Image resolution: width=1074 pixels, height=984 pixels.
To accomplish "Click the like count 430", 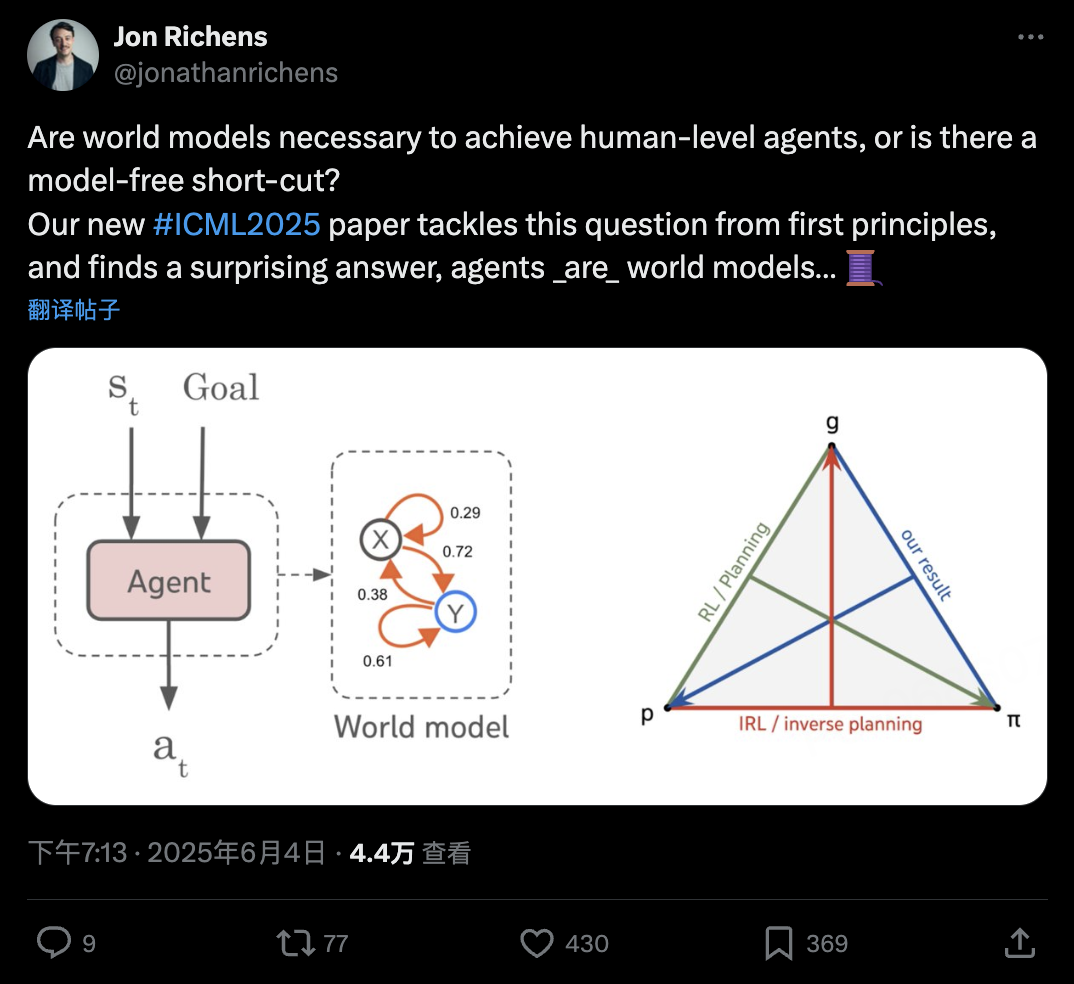I will click(x=587, y=944).
